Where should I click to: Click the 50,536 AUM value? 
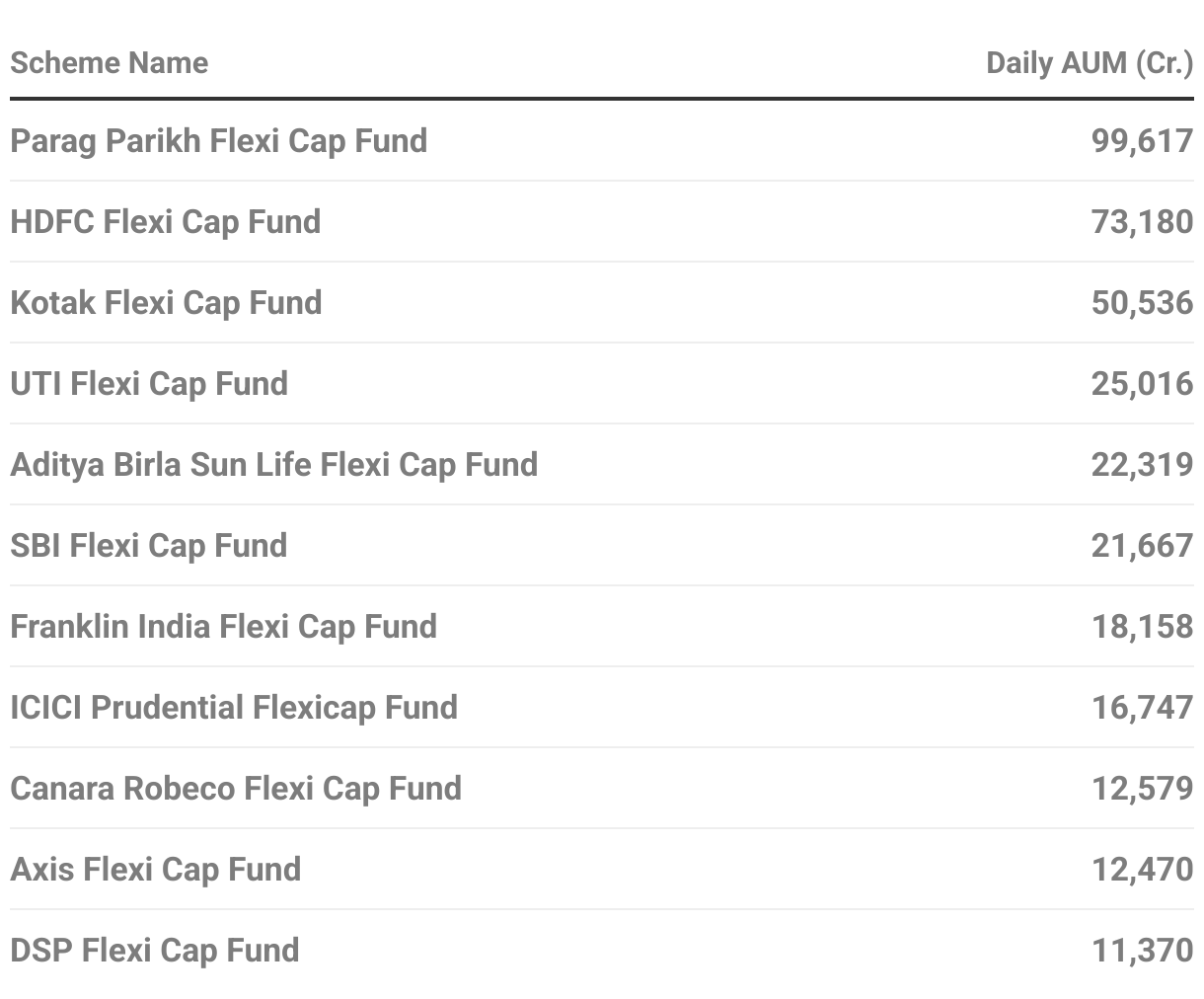tap(1142, 303)
